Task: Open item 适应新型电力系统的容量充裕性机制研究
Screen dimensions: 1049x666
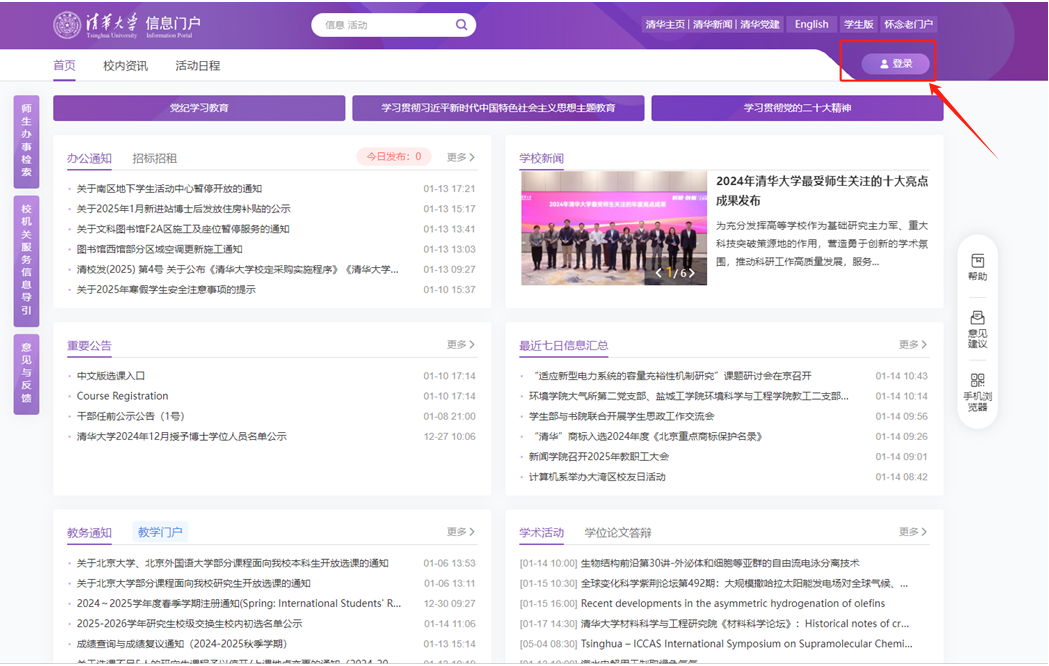Action: (670, 376)
